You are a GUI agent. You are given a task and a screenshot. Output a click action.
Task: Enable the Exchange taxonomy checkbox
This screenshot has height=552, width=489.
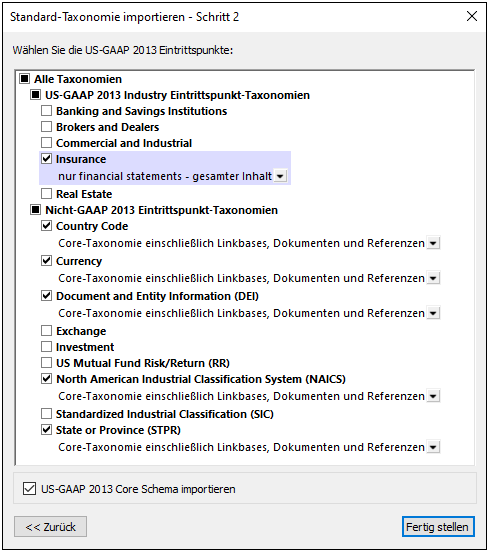46,331
